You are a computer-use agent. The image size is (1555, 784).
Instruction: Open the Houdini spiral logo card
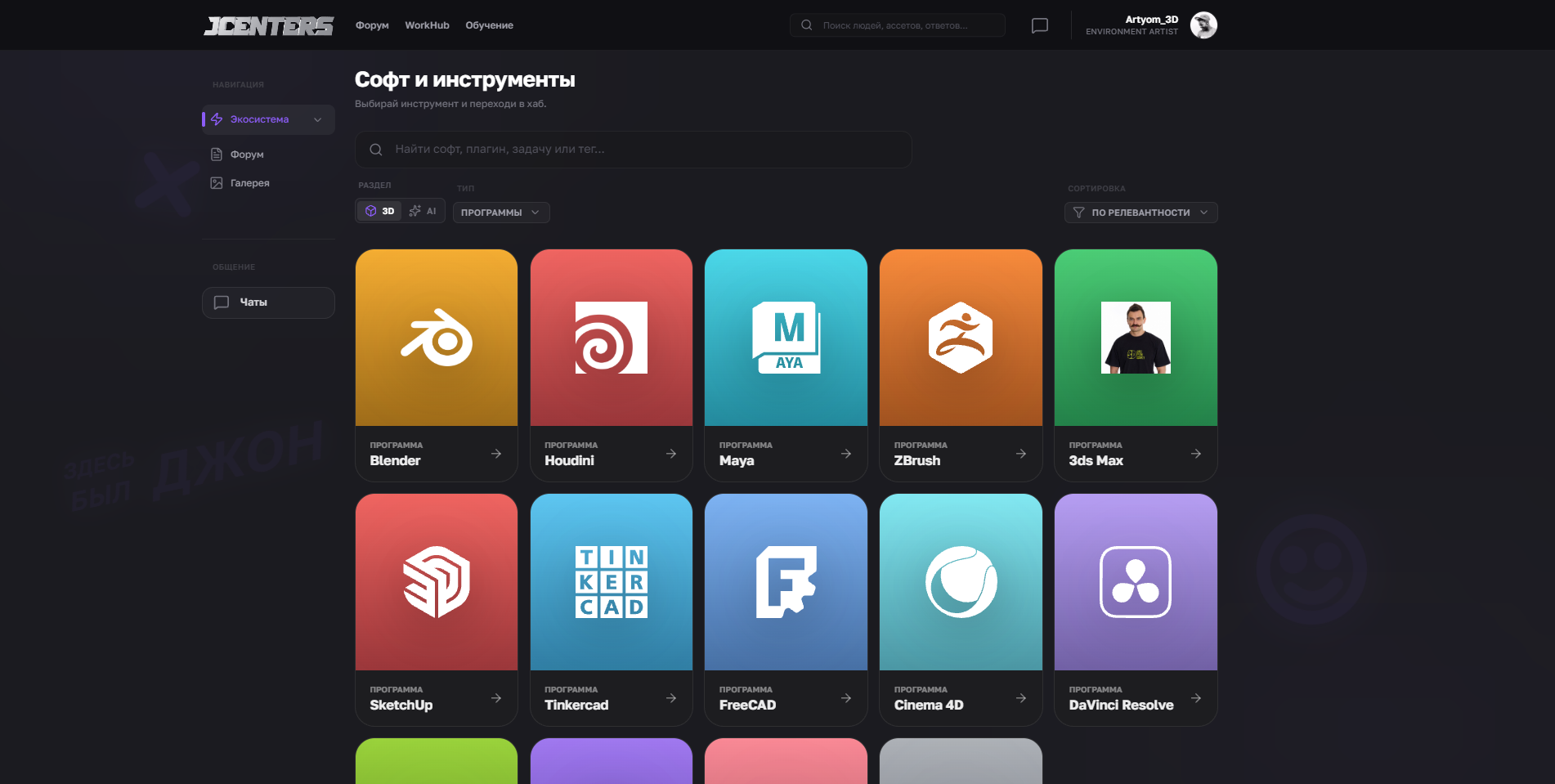click(612, 338)
